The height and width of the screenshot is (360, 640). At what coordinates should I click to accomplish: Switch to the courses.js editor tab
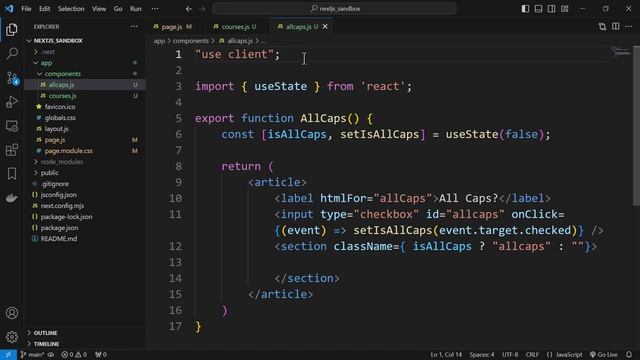pyautogui.click(x=236, y=27)
